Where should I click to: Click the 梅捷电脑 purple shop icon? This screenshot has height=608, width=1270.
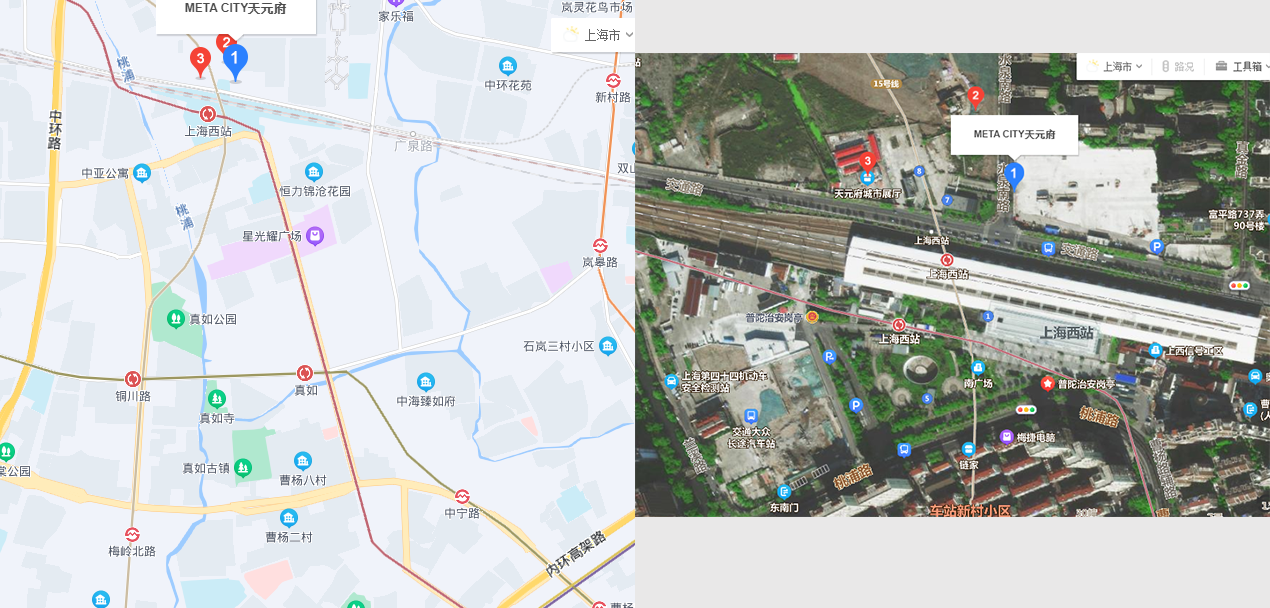1007,436
